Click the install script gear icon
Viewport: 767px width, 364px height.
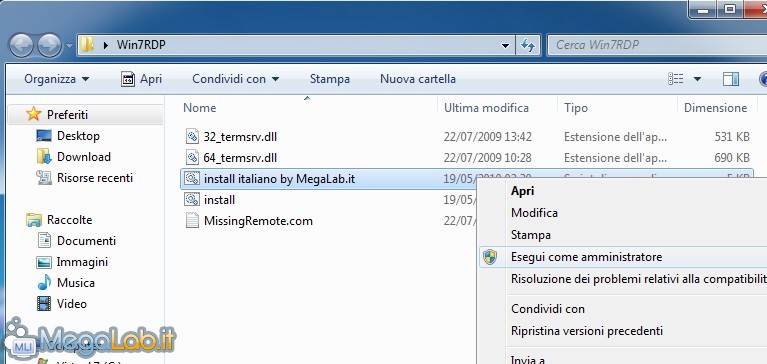[192, 200]
